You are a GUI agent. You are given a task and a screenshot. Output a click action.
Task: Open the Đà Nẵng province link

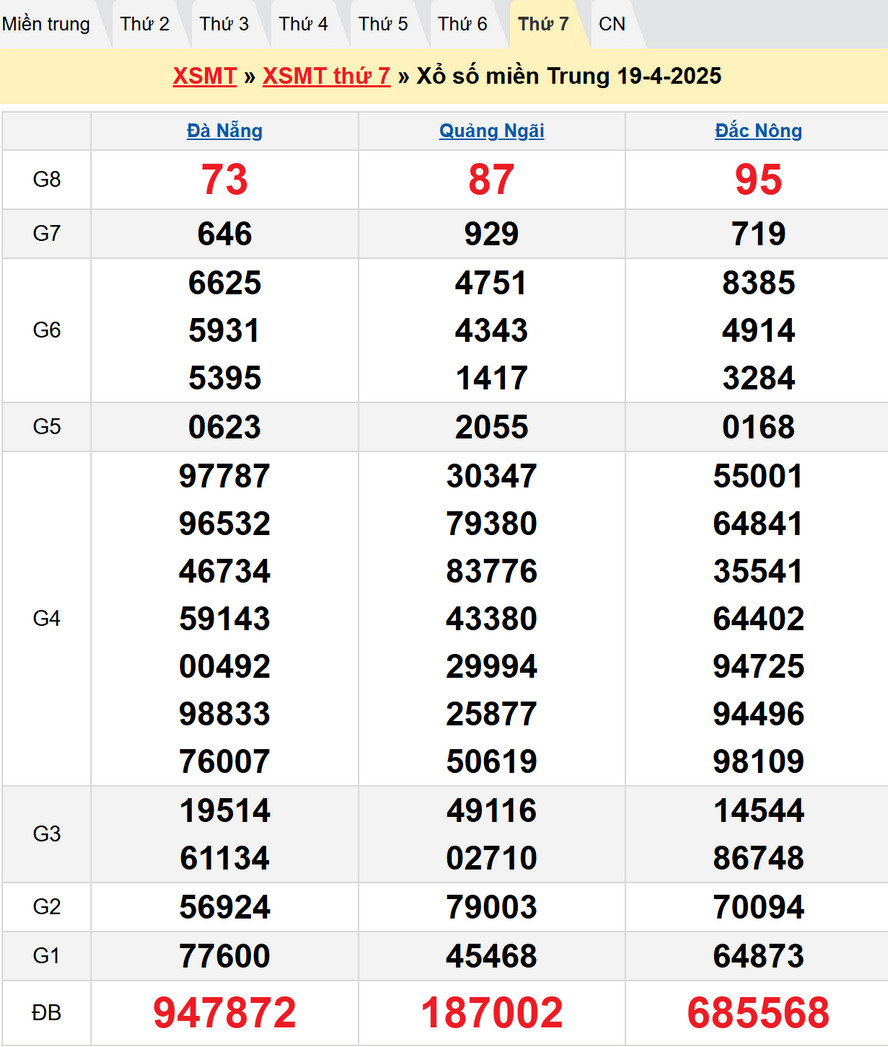tap(225, 131)
